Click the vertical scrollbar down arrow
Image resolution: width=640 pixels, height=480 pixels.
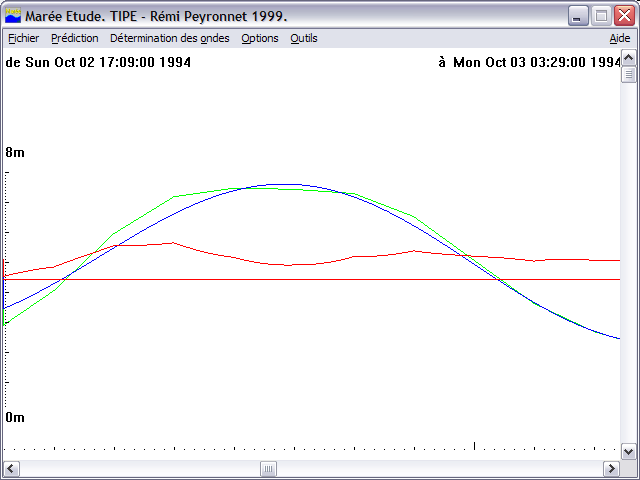pyautogui.click(x=629, y=451)
